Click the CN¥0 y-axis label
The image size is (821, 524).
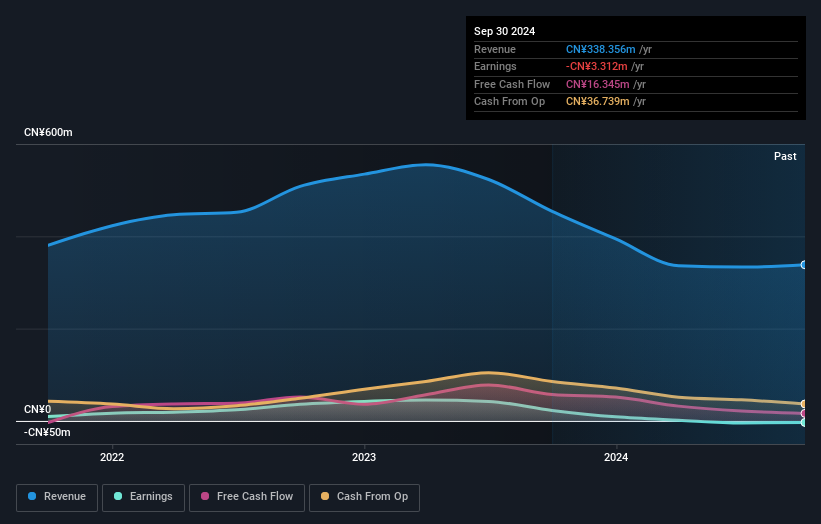pyautogui.click(x=38, y=409)
